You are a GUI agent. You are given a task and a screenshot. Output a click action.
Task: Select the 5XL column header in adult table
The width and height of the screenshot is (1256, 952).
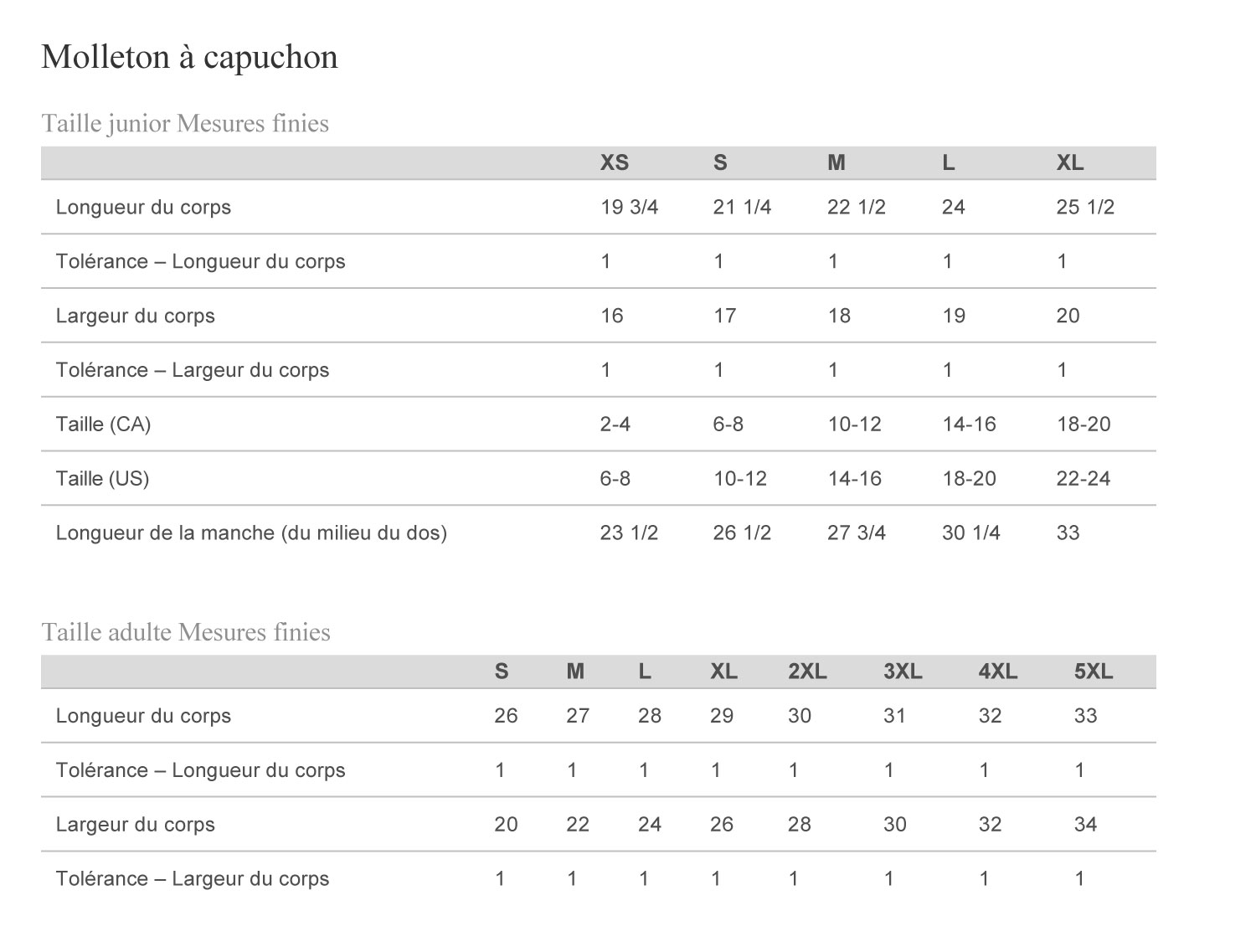(1094, 671)
